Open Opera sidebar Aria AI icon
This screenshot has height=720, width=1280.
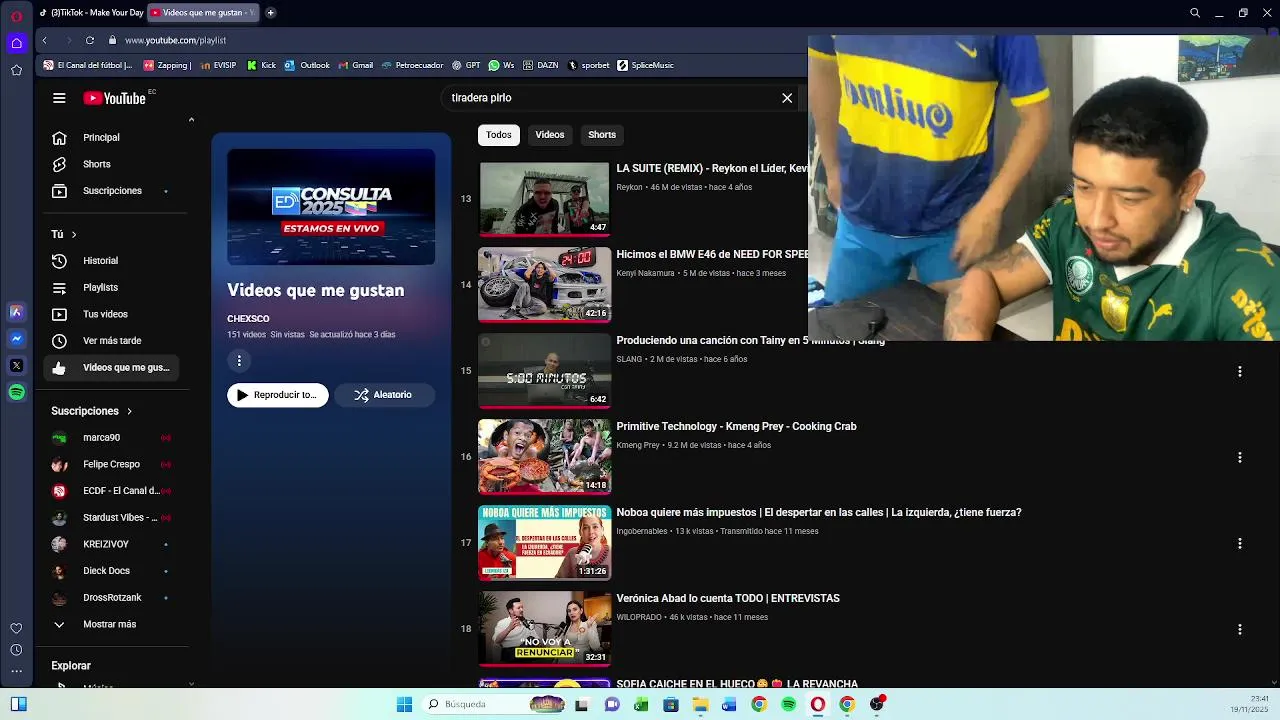point(16,312)
